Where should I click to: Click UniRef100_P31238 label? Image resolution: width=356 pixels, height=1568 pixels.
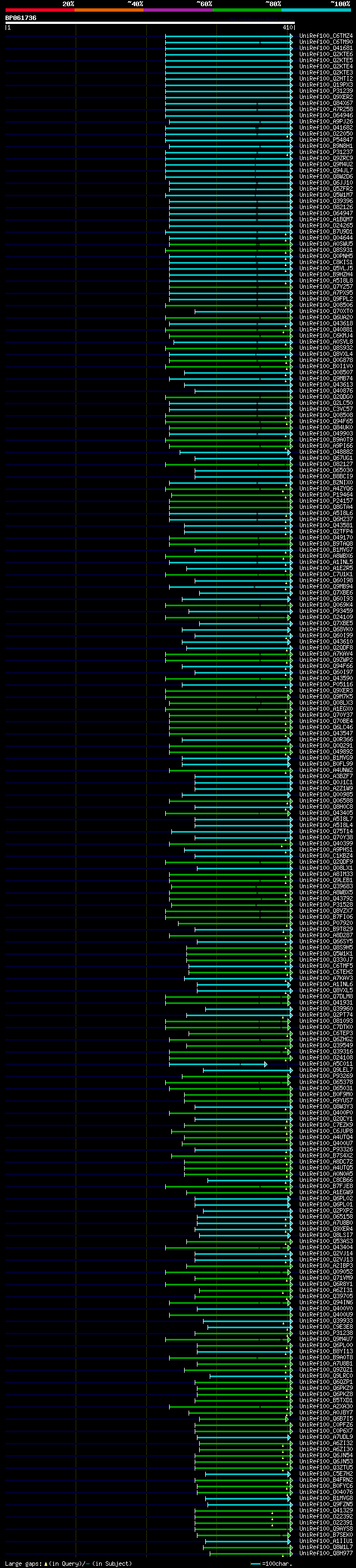pyautogui.click(x=326, y=1333)
